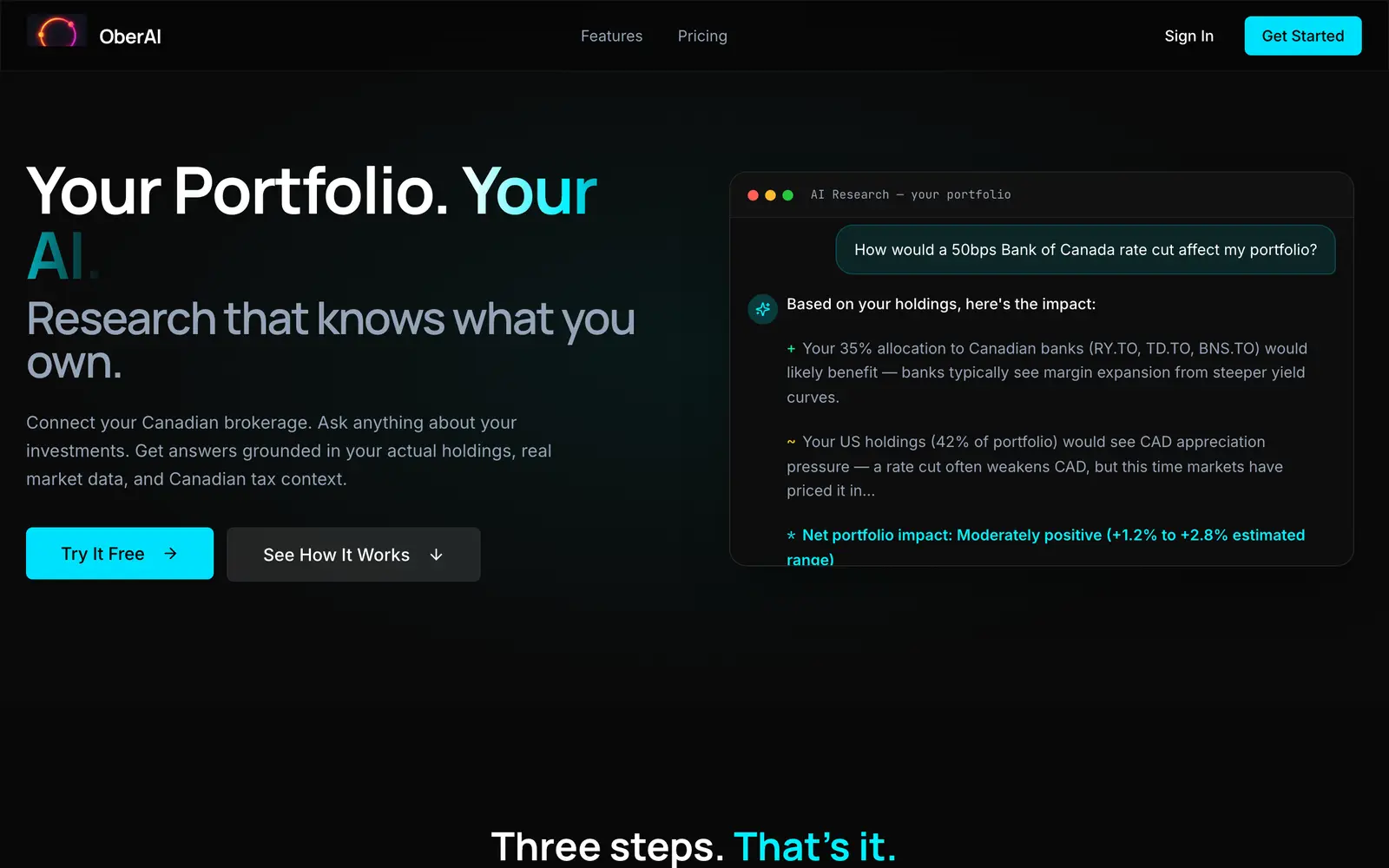The image size is (1389, 868).
Task: Click 'AI Research — your portfolio' title text
Action: coord(911,195)
